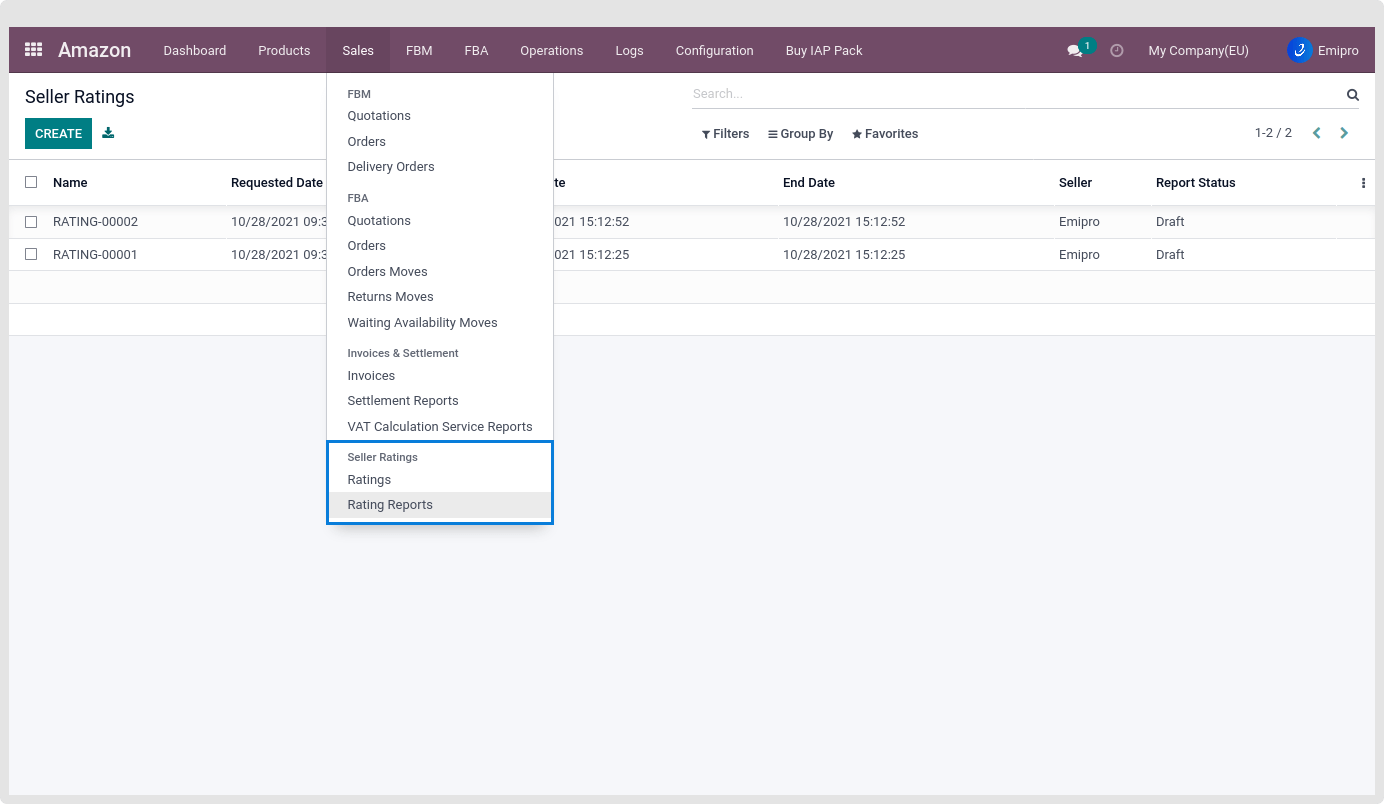Choose Settlement Reports menu entry
Screen dimensions: 1384x804
tap(403, 401)
